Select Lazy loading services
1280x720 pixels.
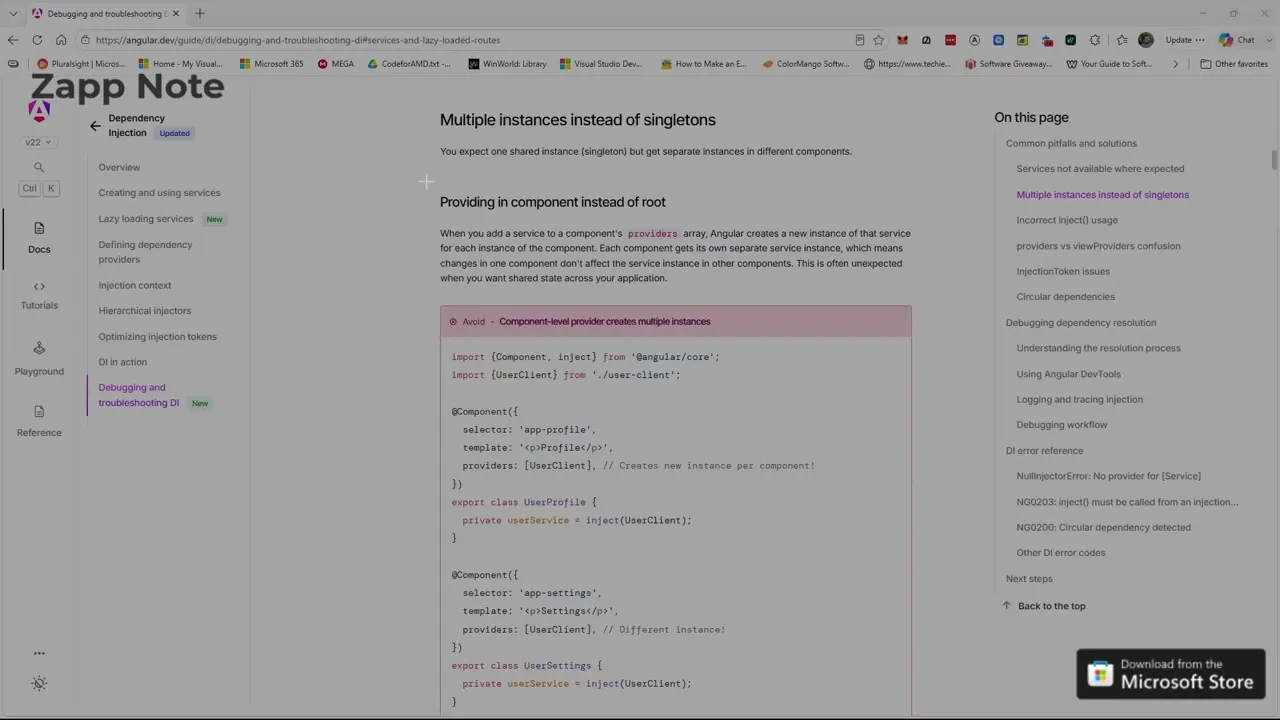tap(145, 219)
